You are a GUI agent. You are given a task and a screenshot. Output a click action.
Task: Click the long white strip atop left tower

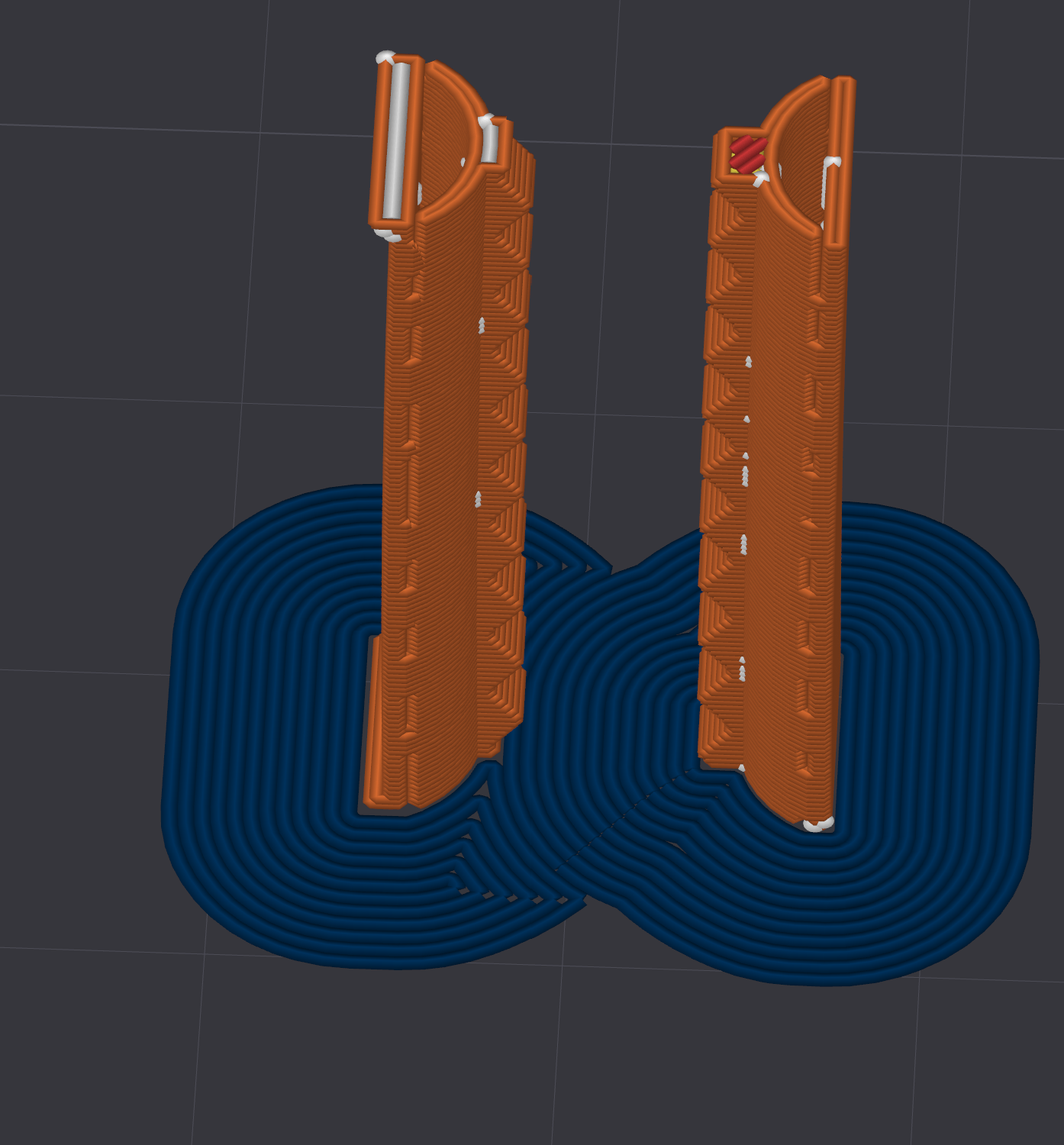click(x=396, y=140)
